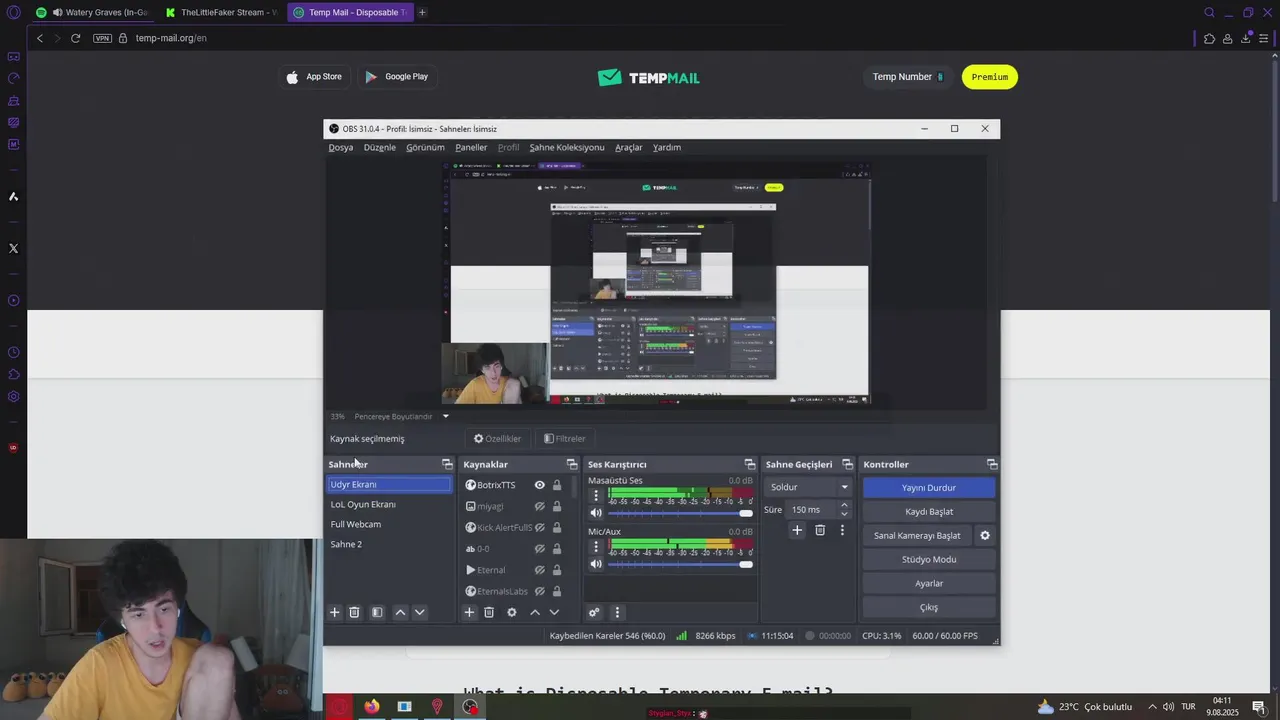Mute the Masaüstü Ses channel
Viewport: 1280px width, 720px height.
[x=597, y=513]
